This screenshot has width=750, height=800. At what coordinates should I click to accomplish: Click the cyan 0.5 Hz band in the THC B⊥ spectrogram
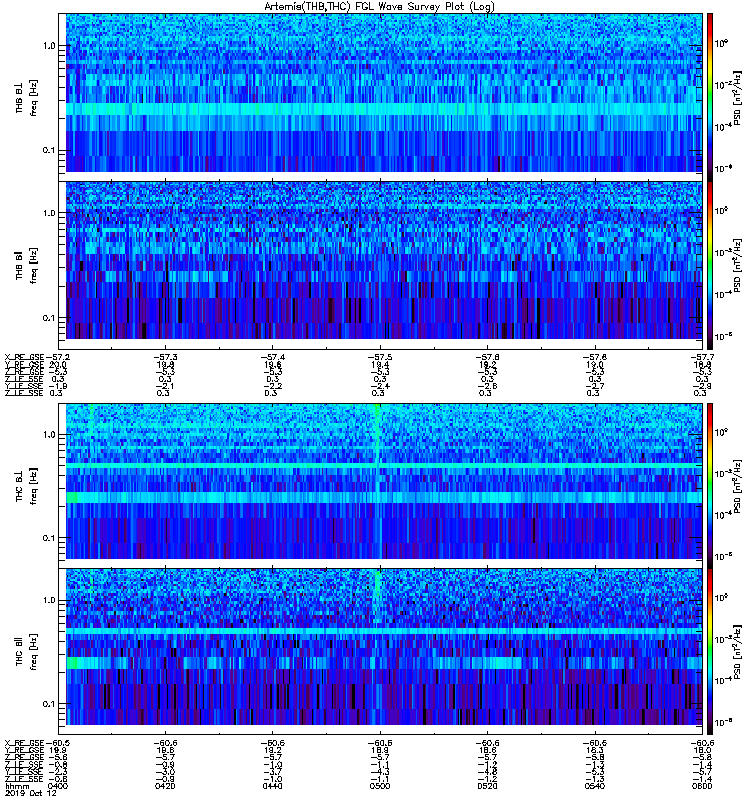click(384, 466)
